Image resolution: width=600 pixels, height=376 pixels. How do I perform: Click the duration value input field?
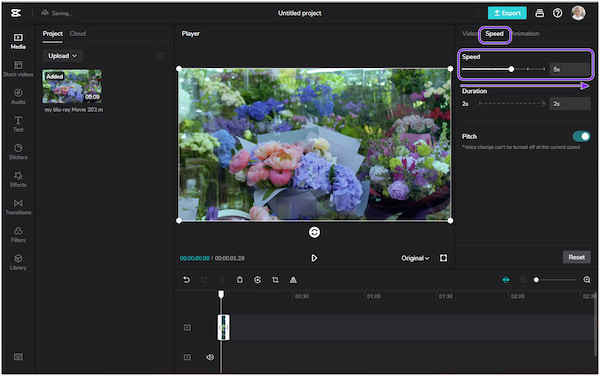[570, 104]
